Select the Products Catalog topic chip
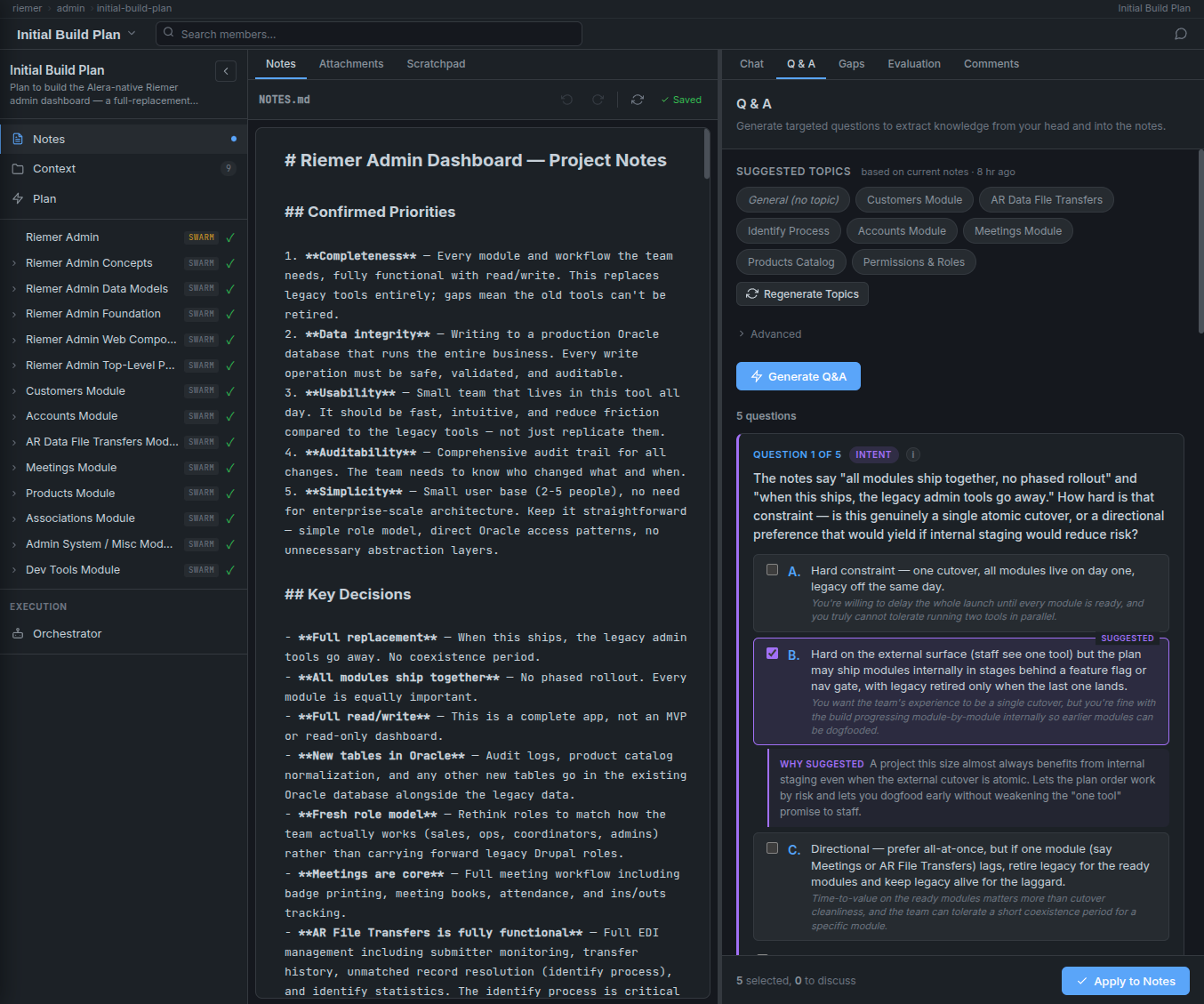1204x1004 pixels. (x=791, y=262)
